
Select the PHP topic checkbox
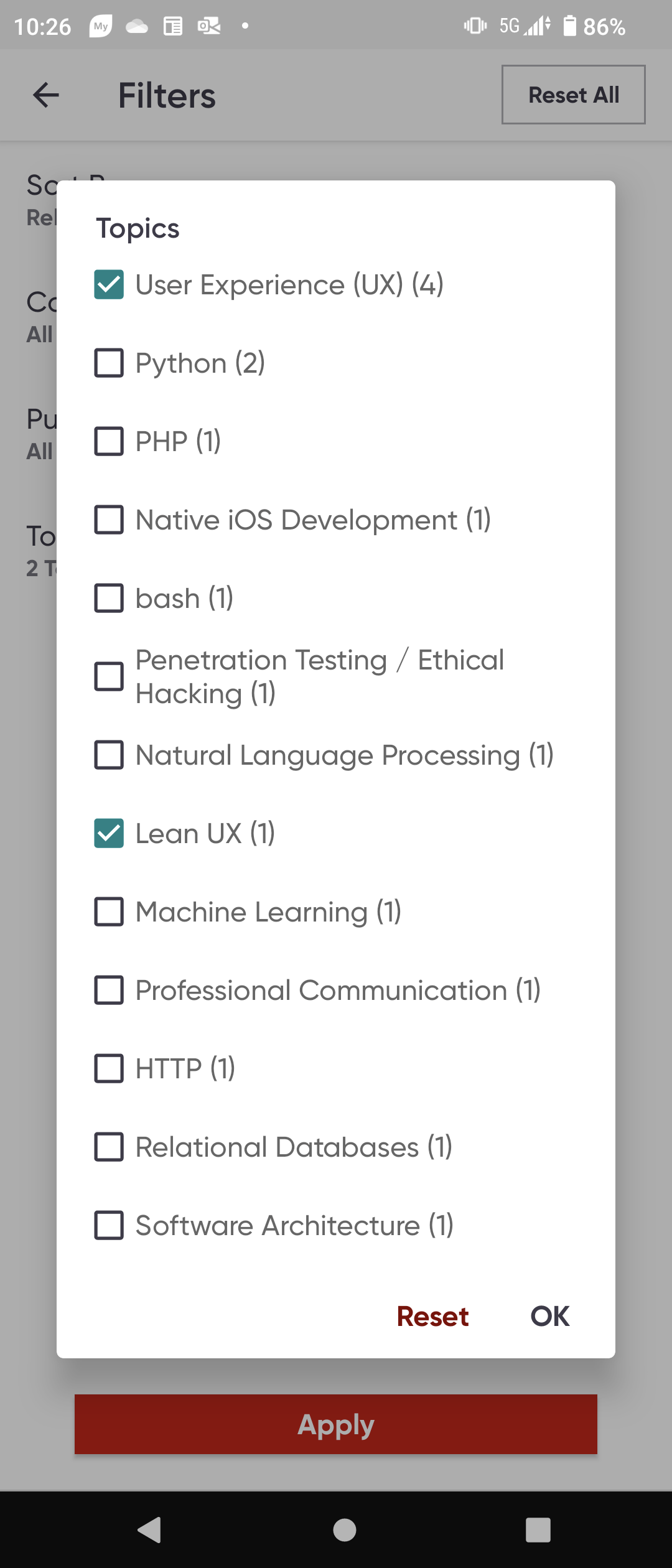tap(109, 441)
